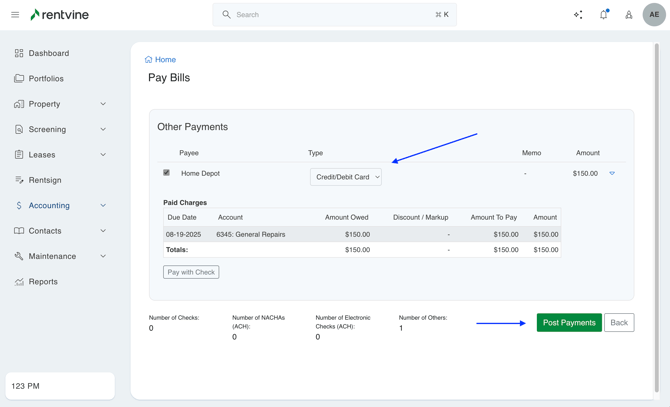Click the hamburger menu icon

(15, 15)
